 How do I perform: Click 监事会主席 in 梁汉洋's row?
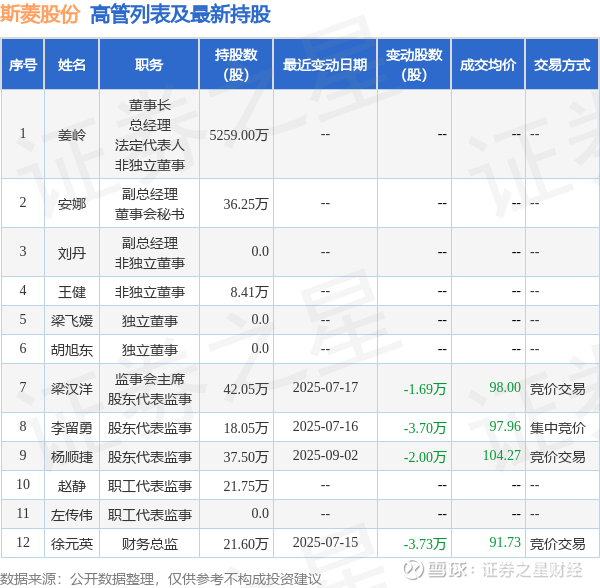150,379
